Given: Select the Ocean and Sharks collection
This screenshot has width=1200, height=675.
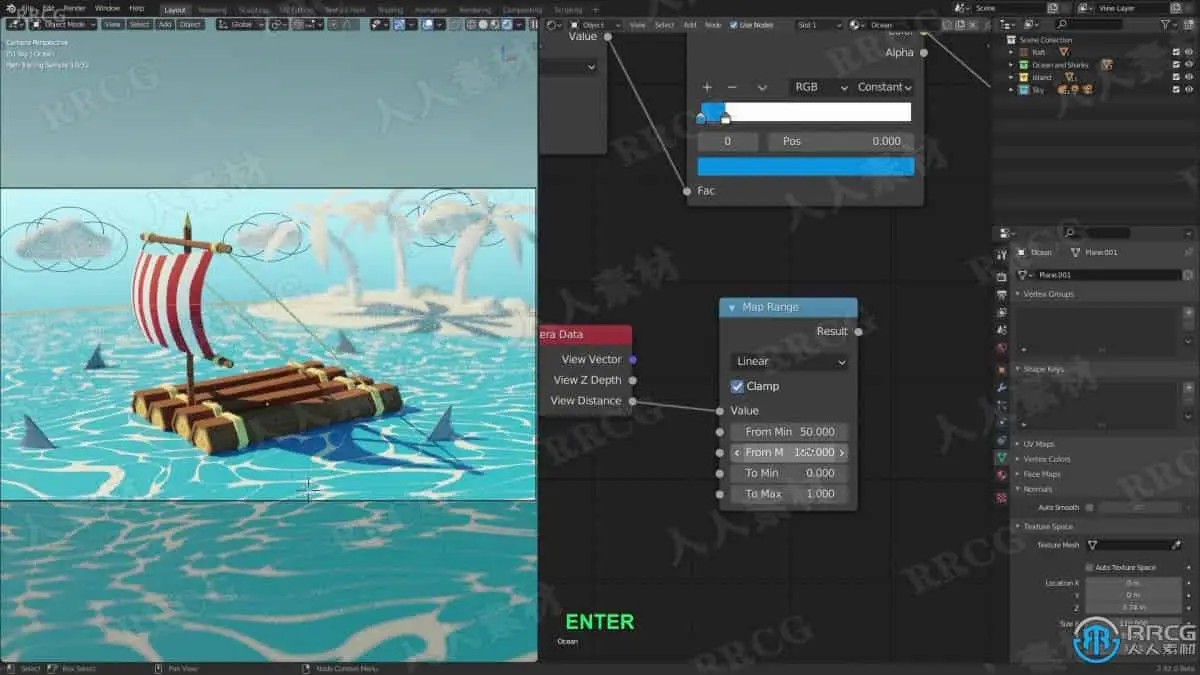Looking at the screenshot, I should [x=1060, y=65].
